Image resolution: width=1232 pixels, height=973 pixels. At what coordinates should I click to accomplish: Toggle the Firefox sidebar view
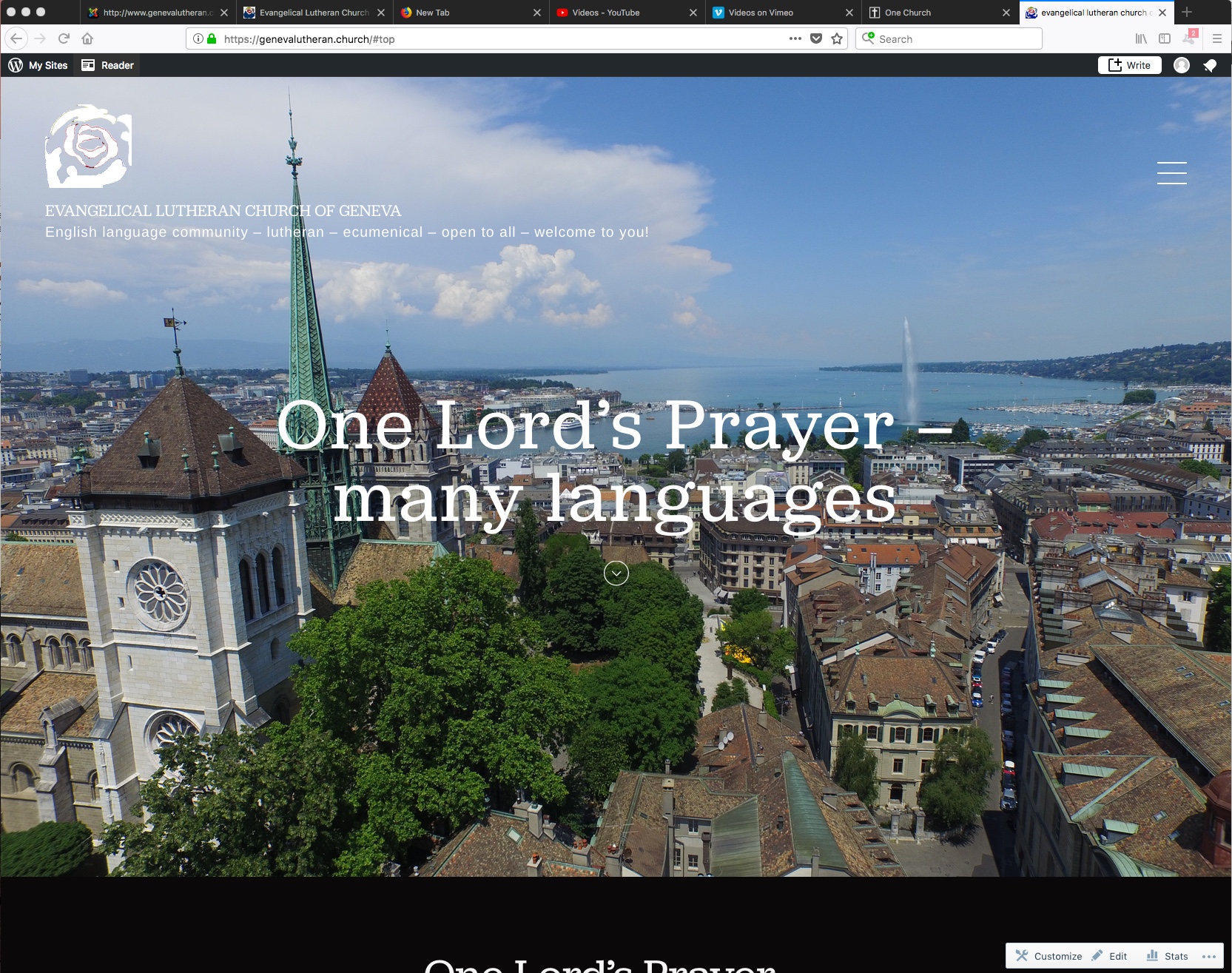click(x=1165, y=39)
